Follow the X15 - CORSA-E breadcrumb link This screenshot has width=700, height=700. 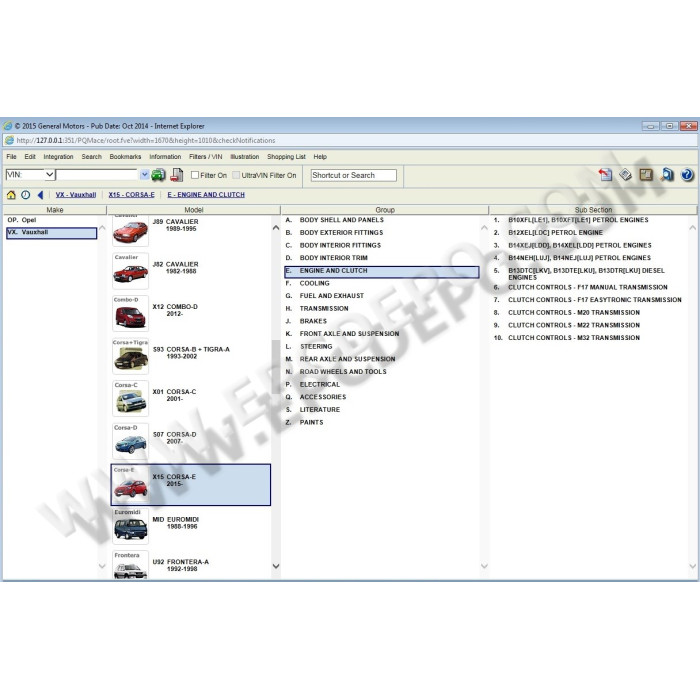132,195
